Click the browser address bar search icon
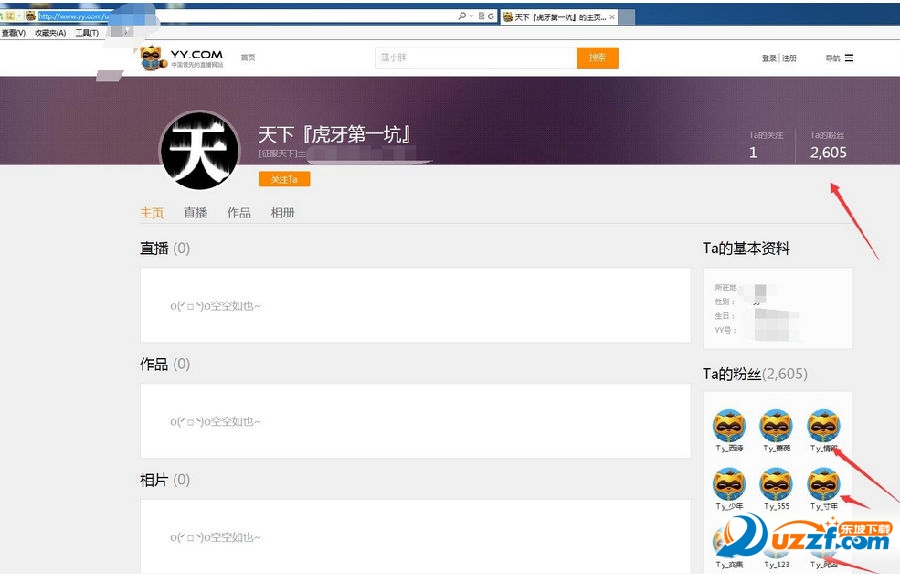 point(461,17)
